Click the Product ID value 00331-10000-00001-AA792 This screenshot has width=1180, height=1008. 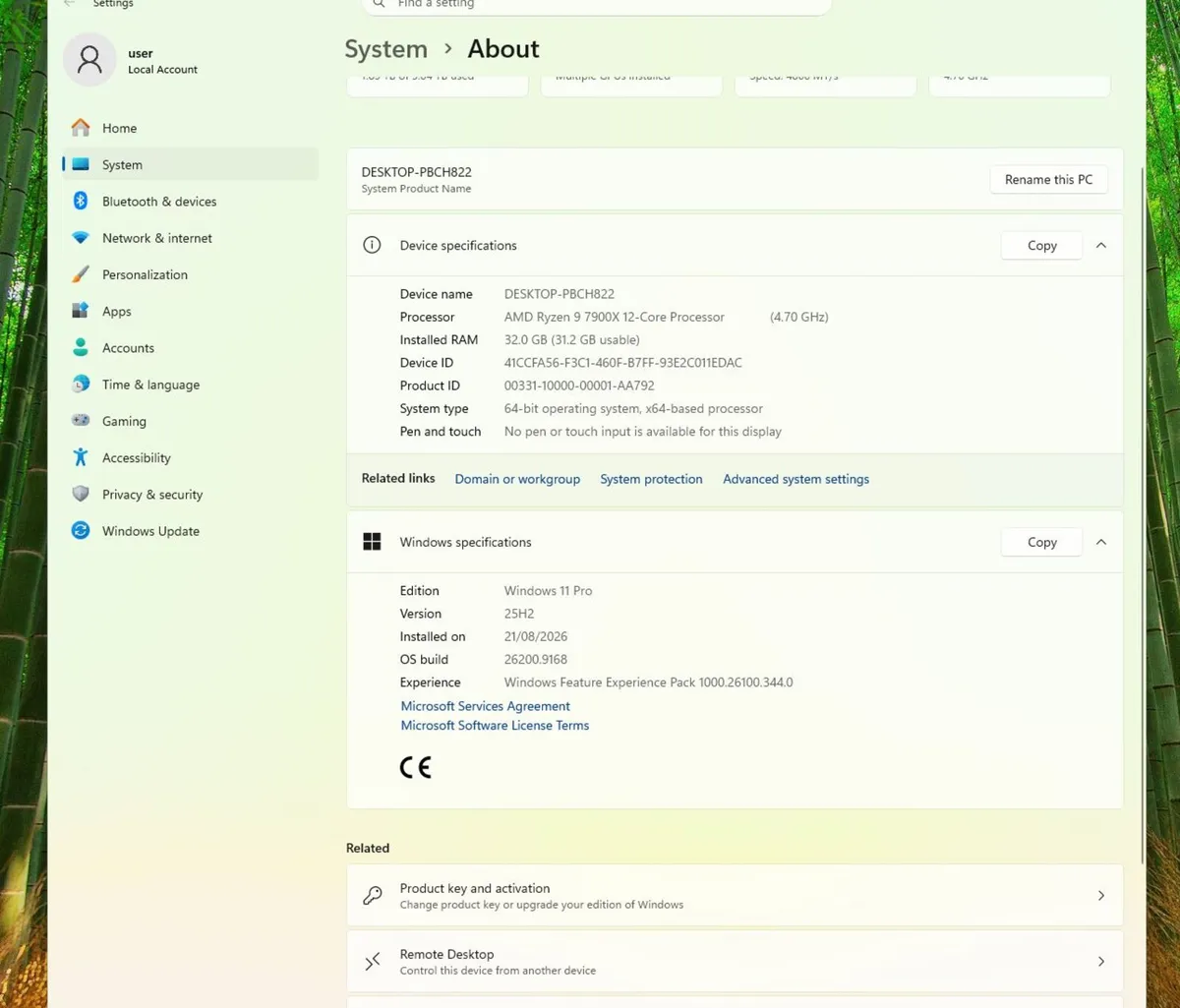(x=579, y=385)
